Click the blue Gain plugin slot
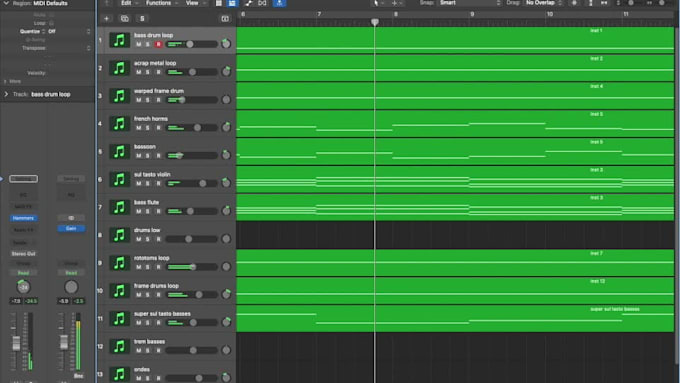 [x=71, y=229]
